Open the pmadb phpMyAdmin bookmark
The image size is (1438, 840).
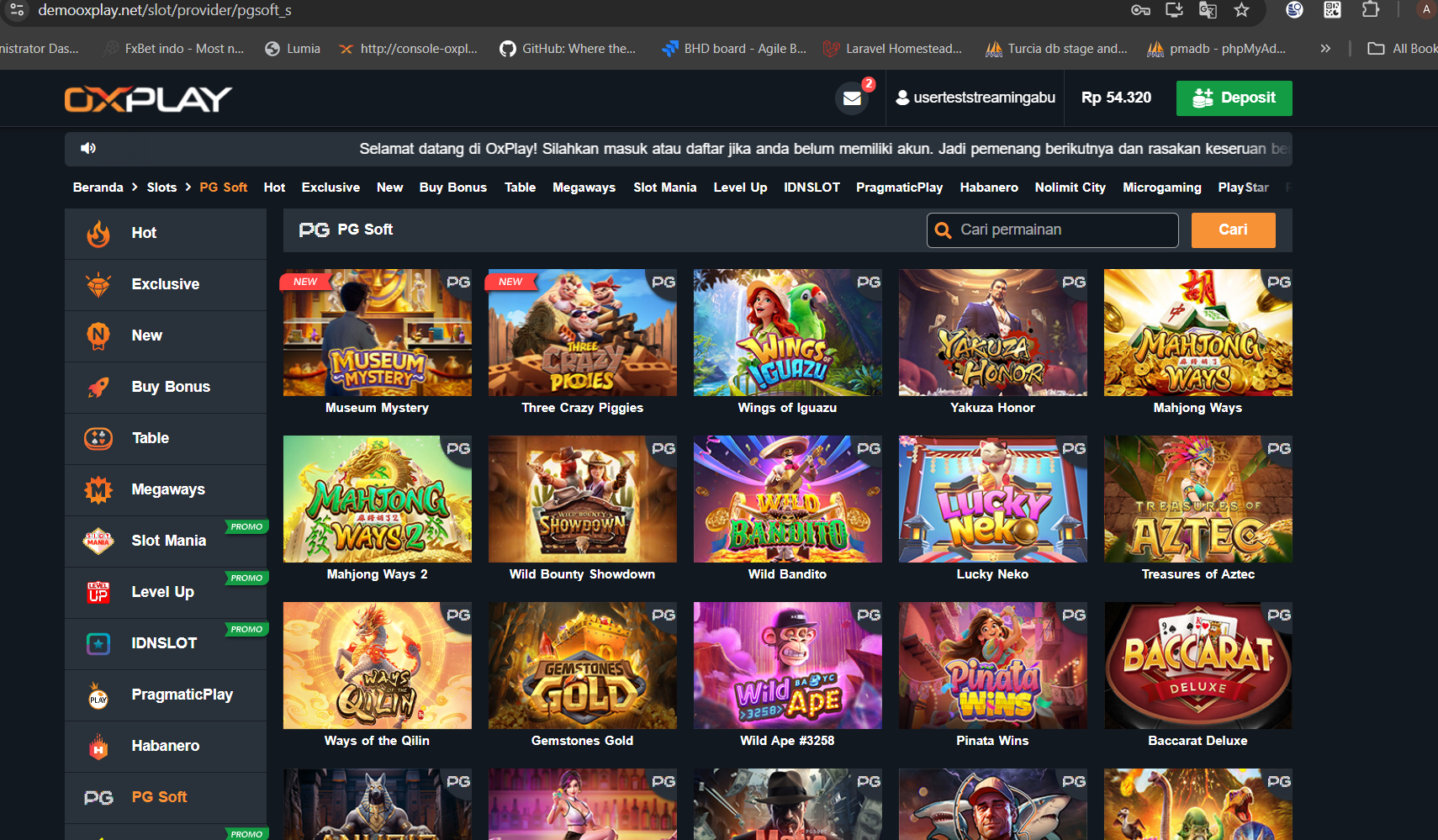coord(1217,49)
